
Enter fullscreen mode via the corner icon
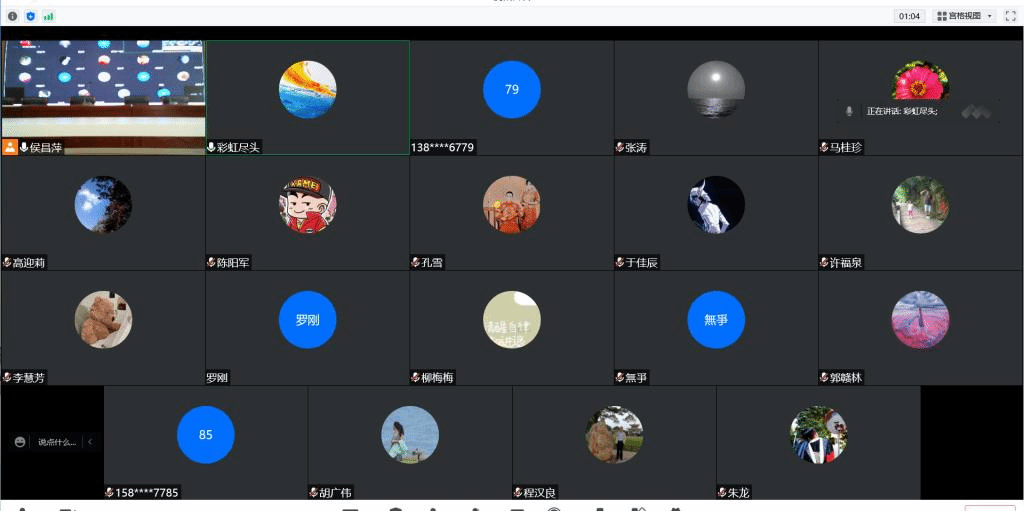[x=1010, y=16]
